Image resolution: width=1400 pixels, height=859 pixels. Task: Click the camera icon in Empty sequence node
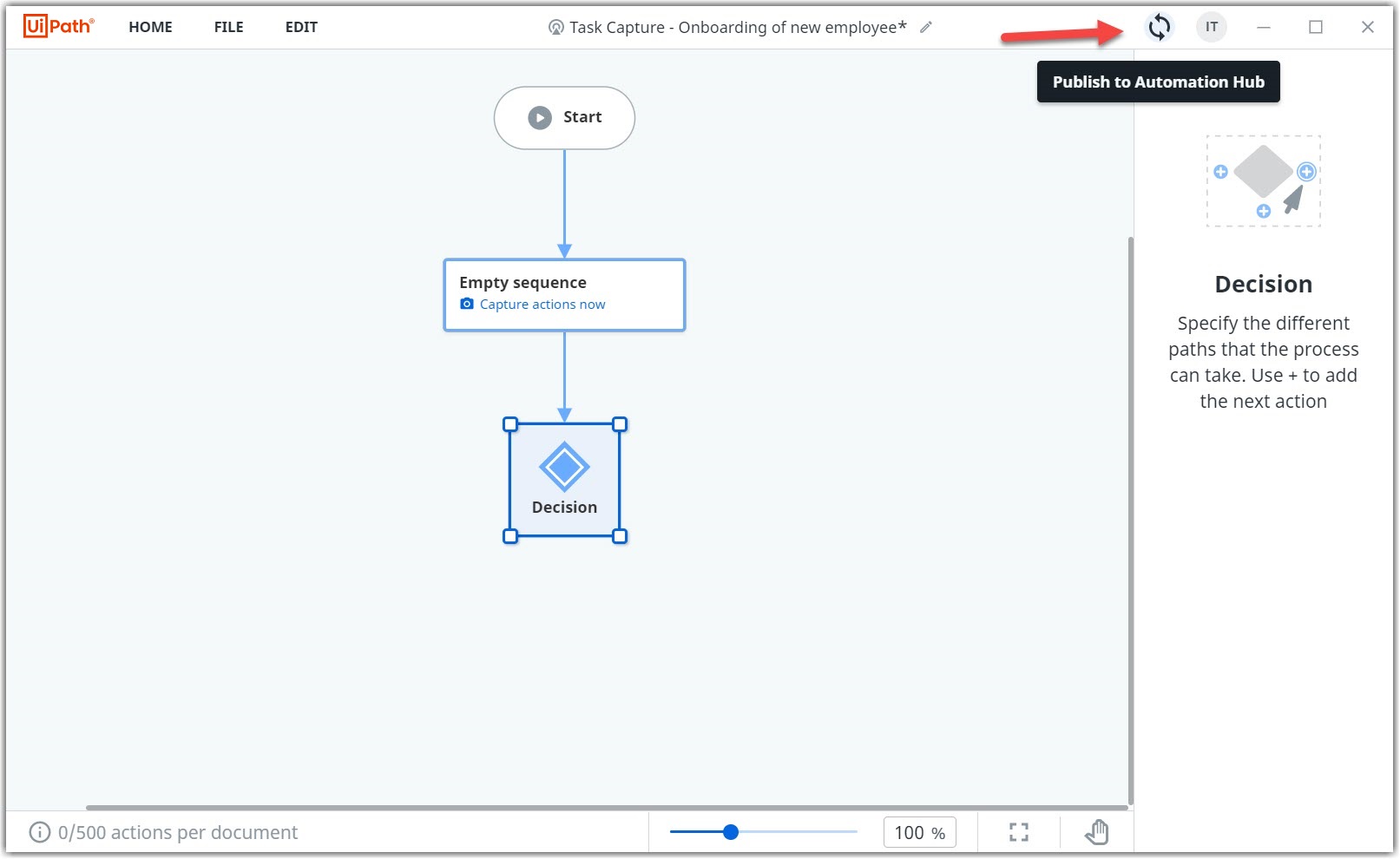(x=467, y=304)
